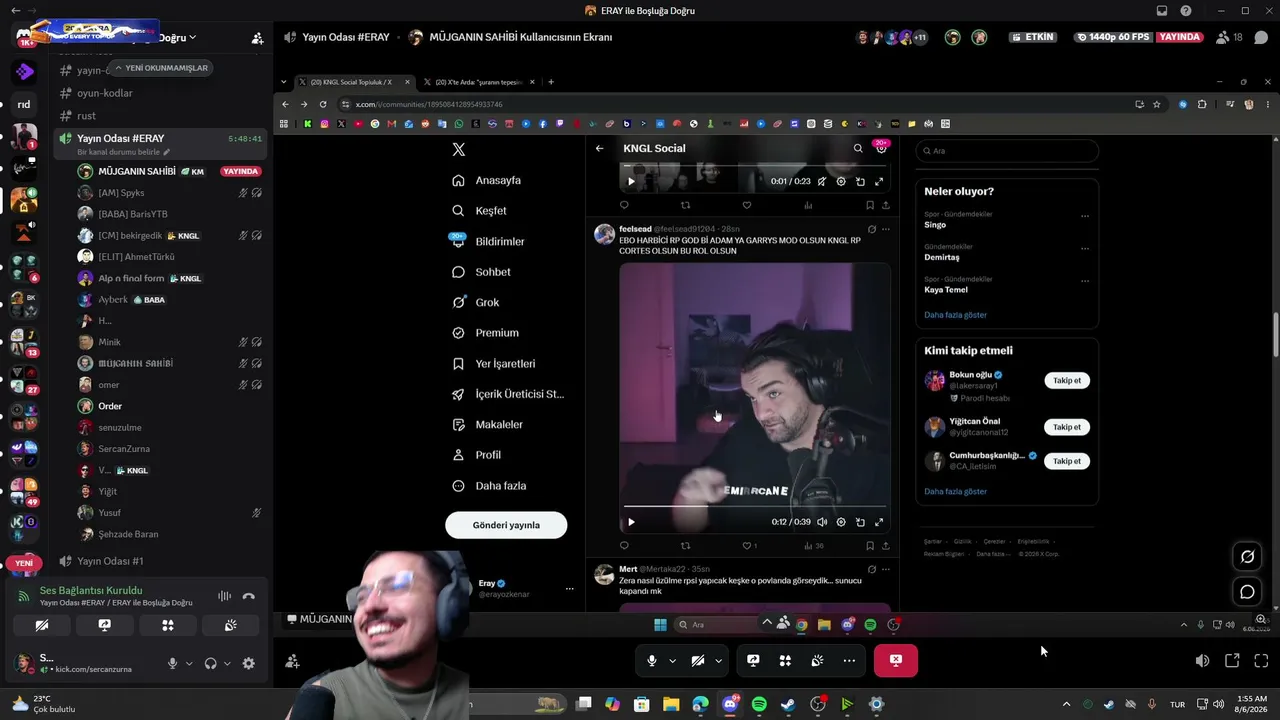The width and height of the screenshot is (1280, 720).
Task: Open the noise suppression waveform icon
Action: click(224, 596)
